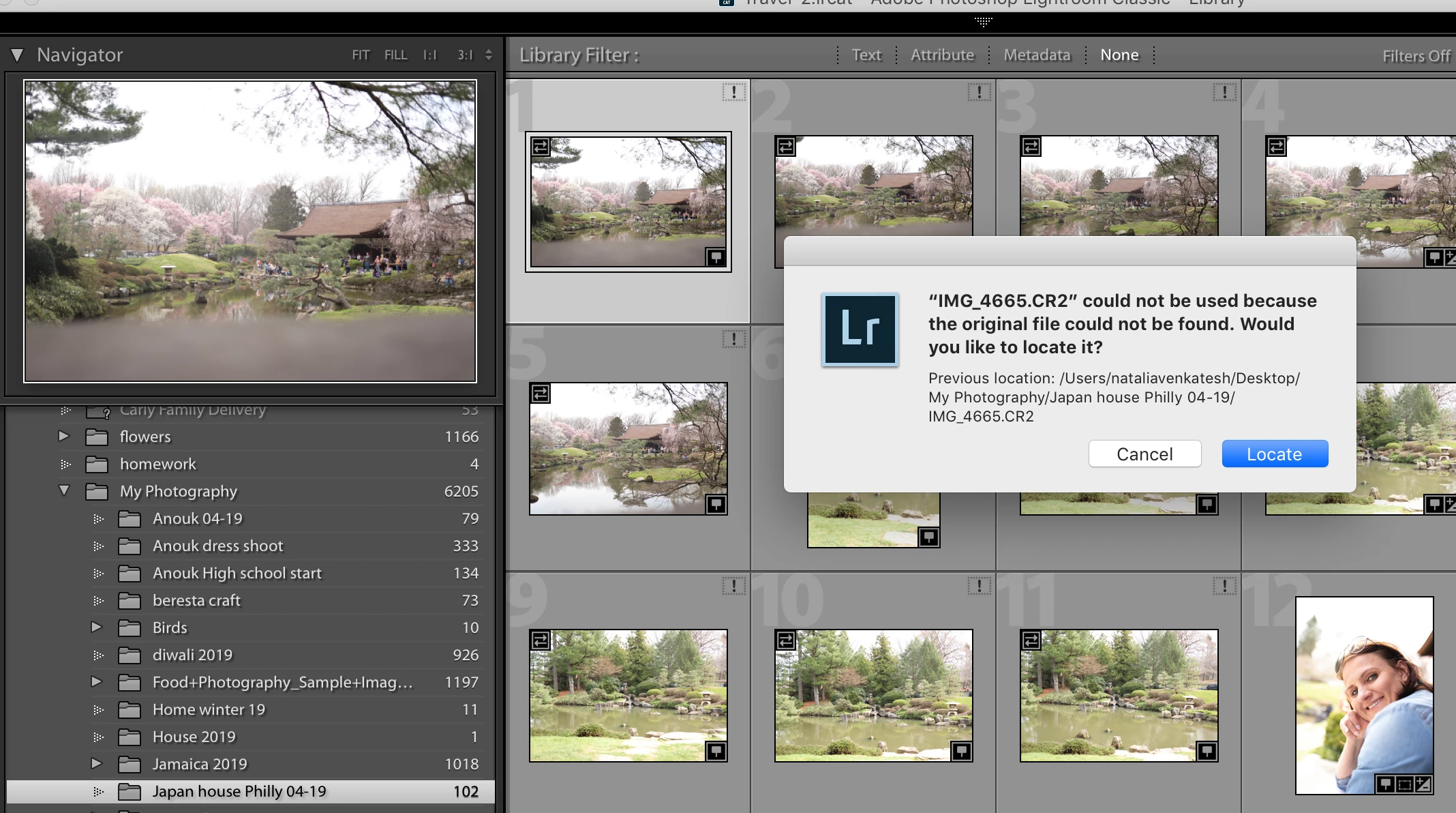Click the develop adjustments badge on portrait photo

pyautogui.click(x=1423, y=784)
